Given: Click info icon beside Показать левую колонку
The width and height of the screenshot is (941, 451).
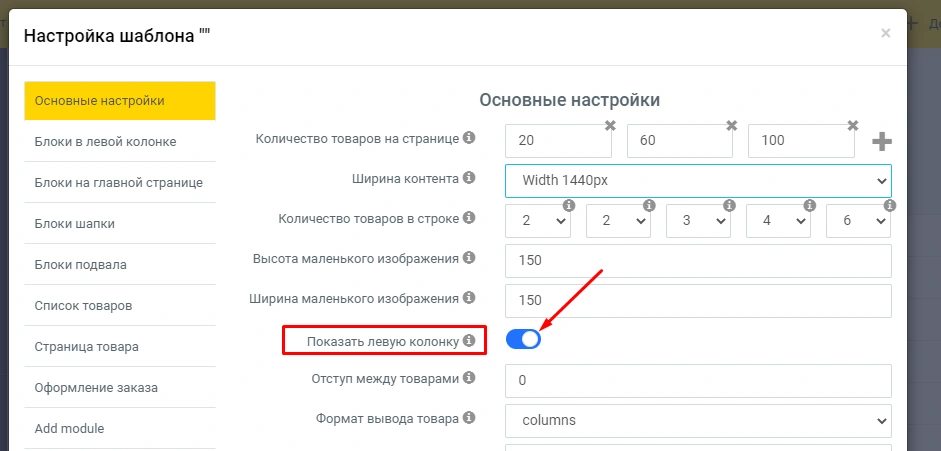Looking at the screenshot, I should coord(469,341).
